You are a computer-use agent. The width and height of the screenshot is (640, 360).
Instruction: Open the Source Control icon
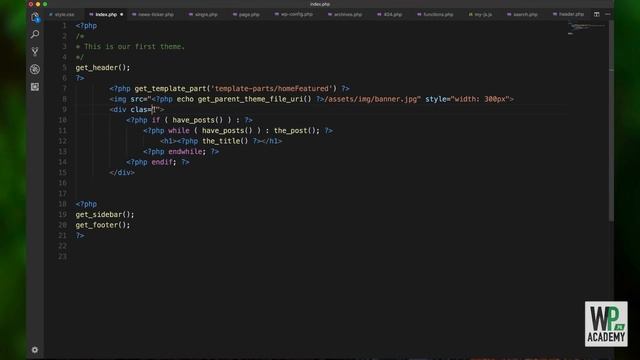pyautogui.click(x=35, y=51)
